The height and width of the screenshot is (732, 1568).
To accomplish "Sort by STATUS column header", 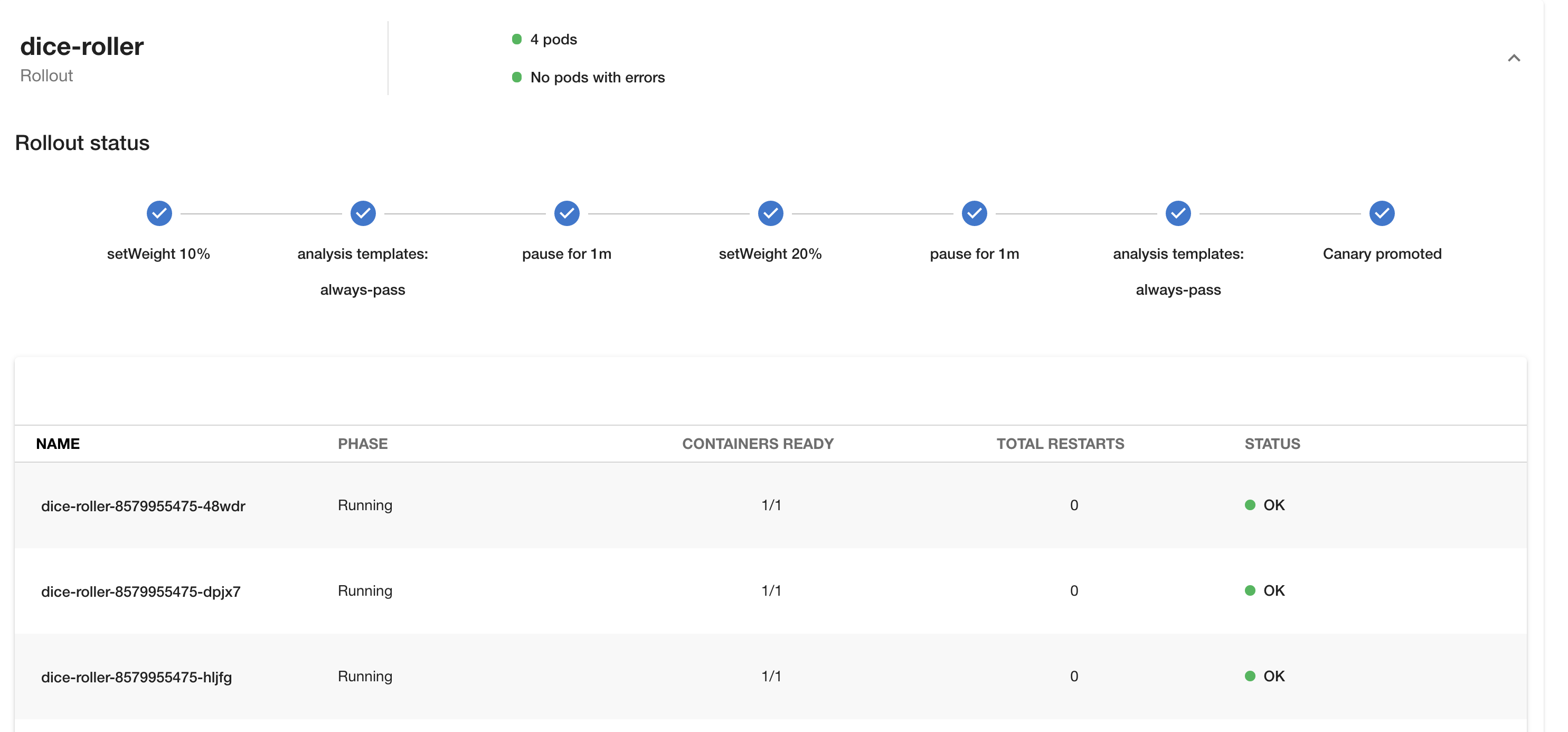I will click(1272, 443).
